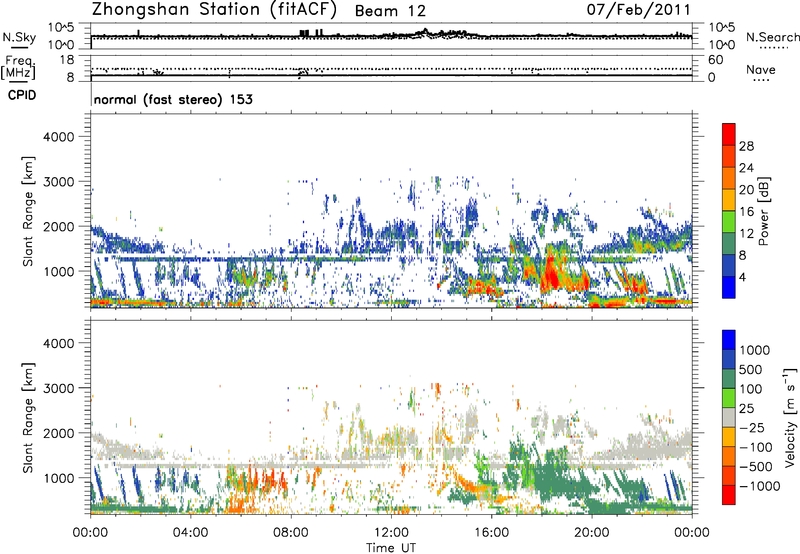This screenshot has width=800, height=554.
Task: Click velocity colorbar value '-1000'
Action: [759, 486]
